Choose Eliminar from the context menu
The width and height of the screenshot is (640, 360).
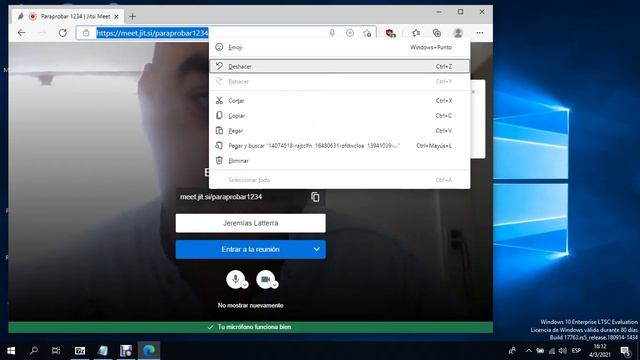(339, 161)
